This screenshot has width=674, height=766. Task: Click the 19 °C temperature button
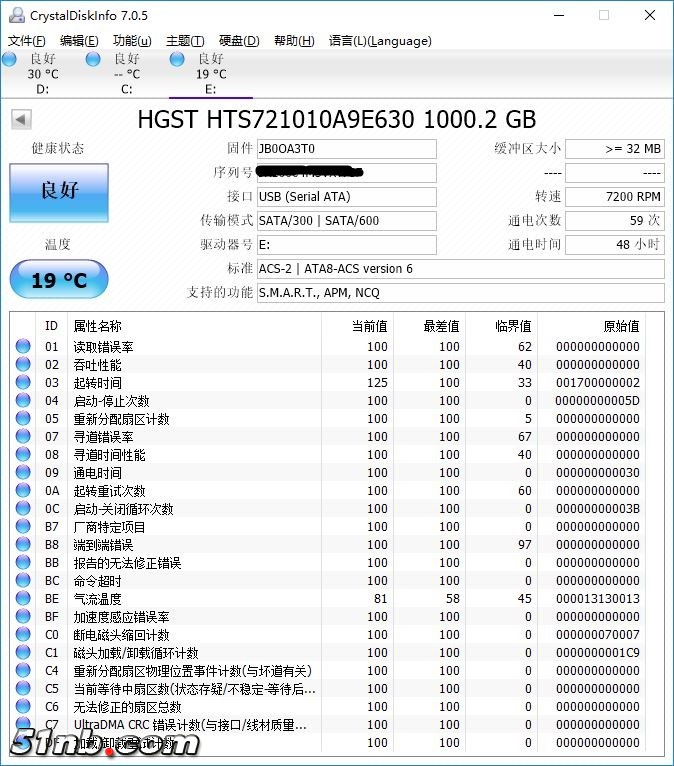[x=59, y=279]
